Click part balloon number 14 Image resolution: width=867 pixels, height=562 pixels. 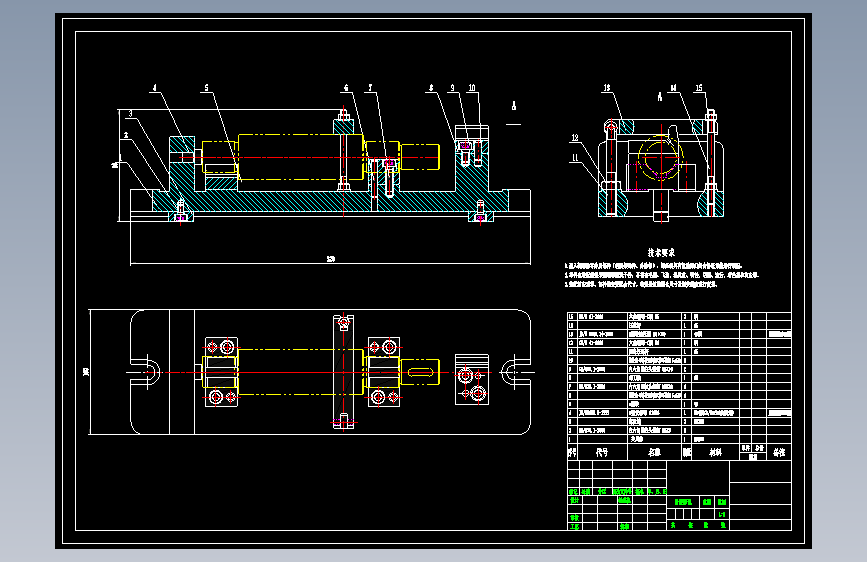[673, 88]
